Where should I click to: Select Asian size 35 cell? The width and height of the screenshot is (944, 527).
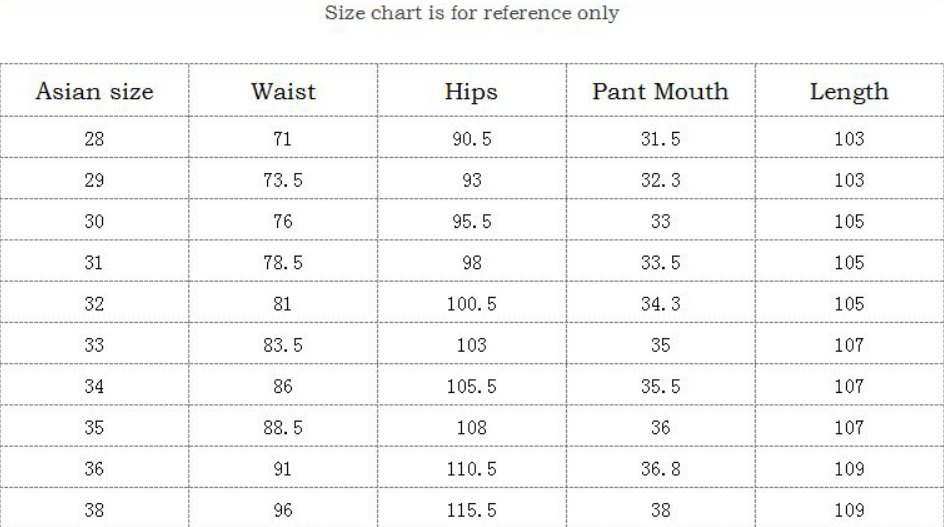click(x=95, y=428)
